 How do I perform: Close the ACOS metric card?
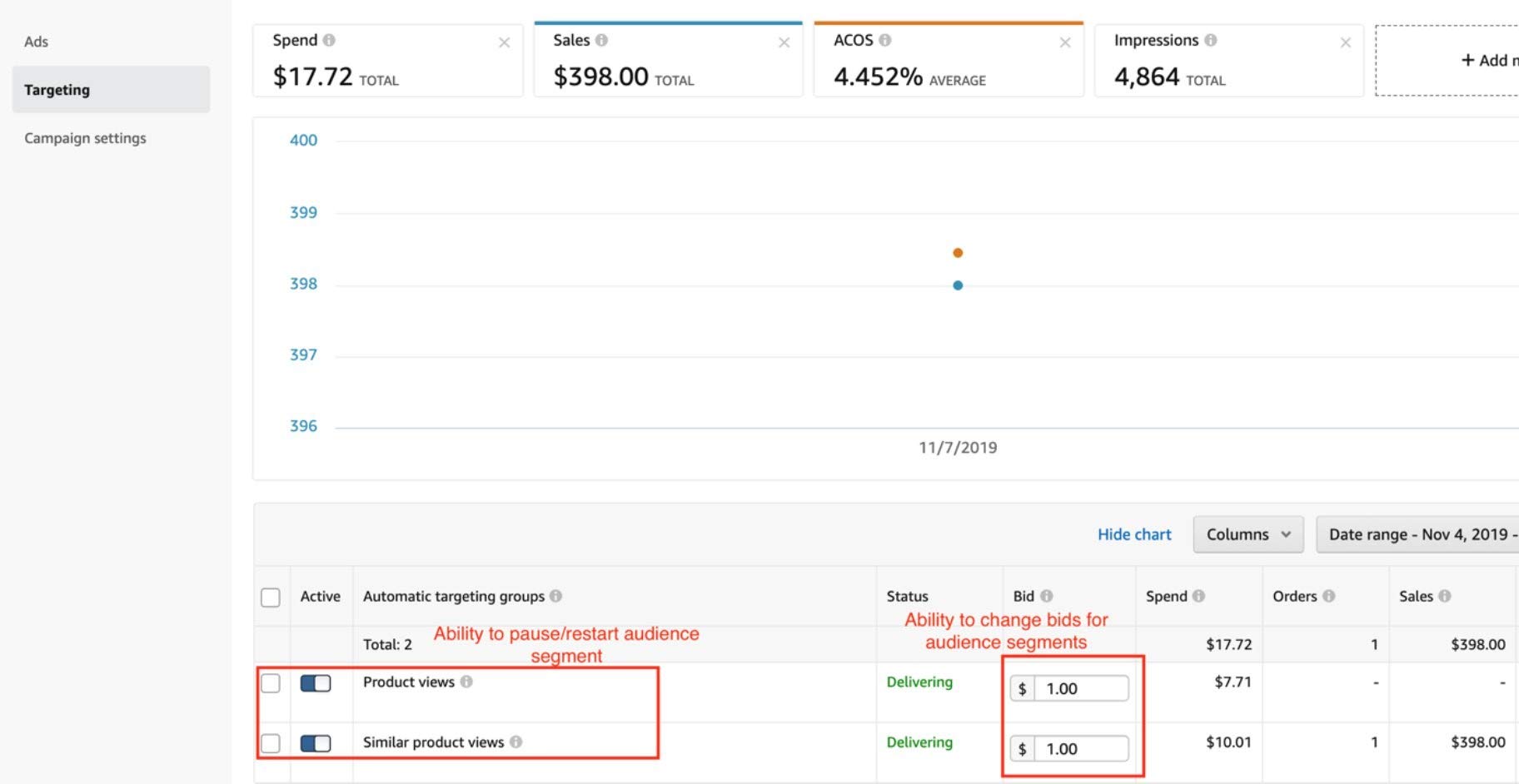point(1064,42)
